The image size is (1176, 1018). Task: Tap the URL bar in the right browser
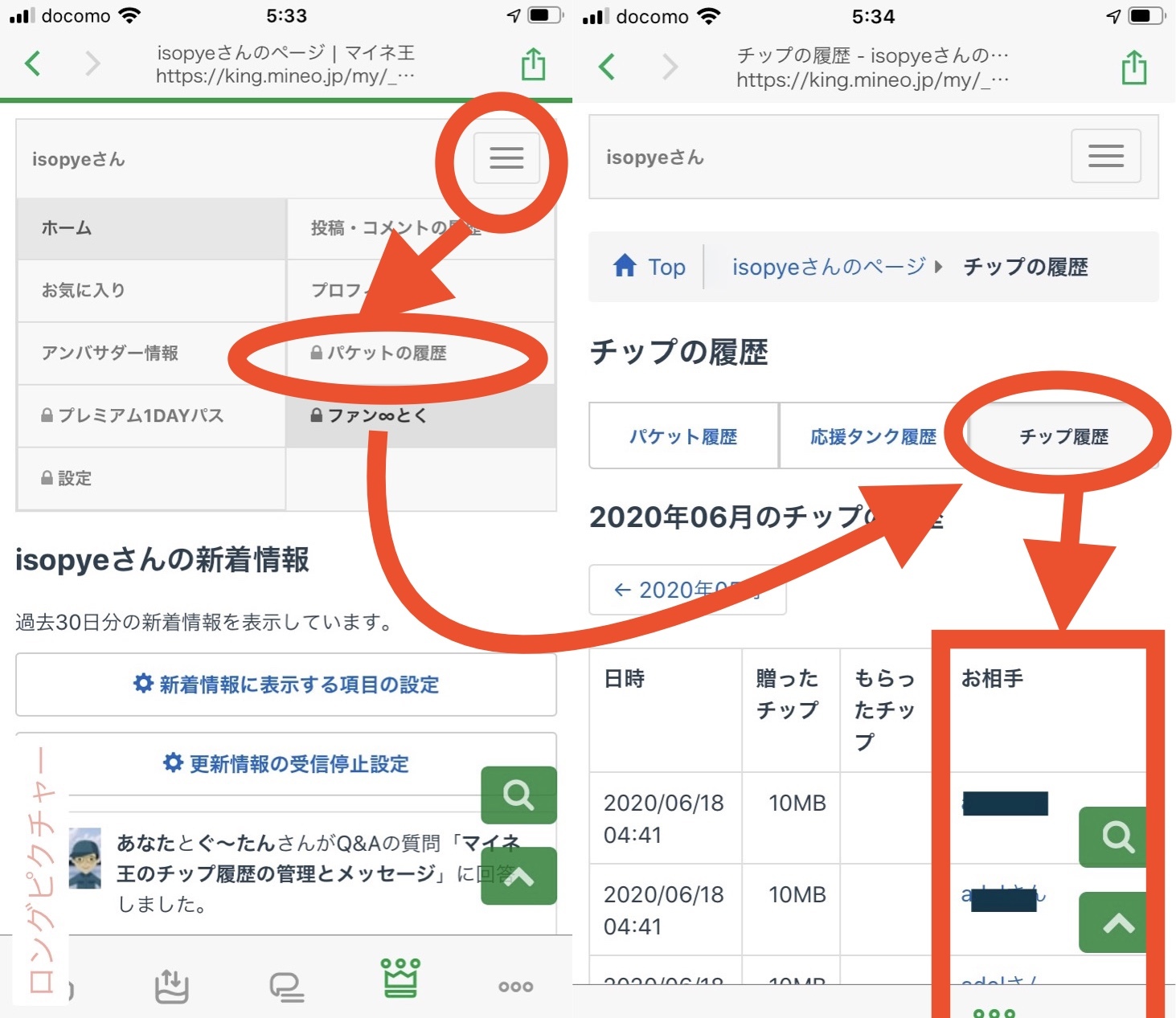click(872, 67)
